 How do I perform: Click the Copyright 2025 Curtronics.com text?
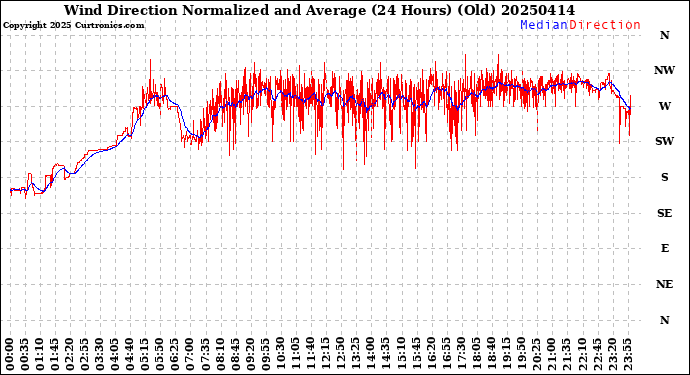[73, 26]
